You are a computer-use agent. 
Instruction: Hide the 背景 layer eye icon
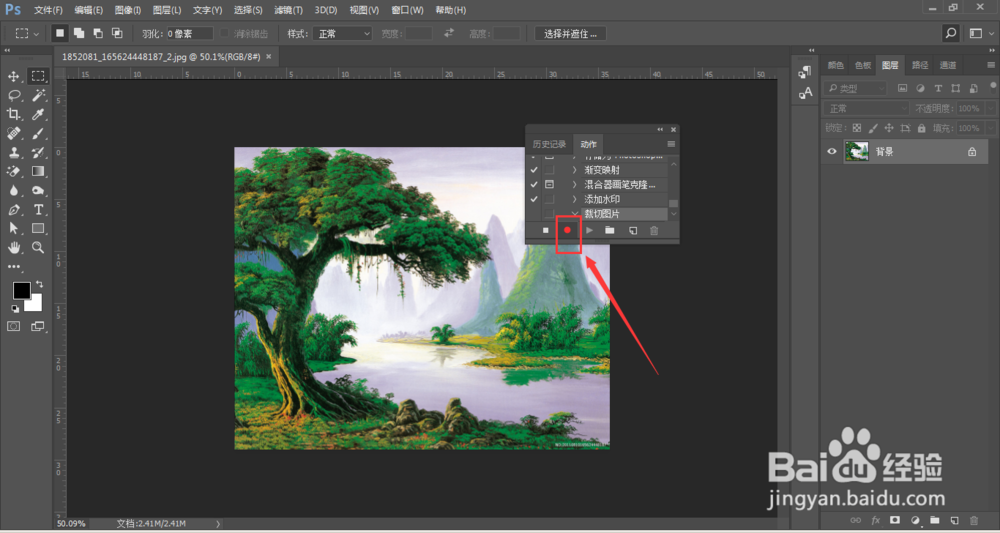[x=832, y=152]
